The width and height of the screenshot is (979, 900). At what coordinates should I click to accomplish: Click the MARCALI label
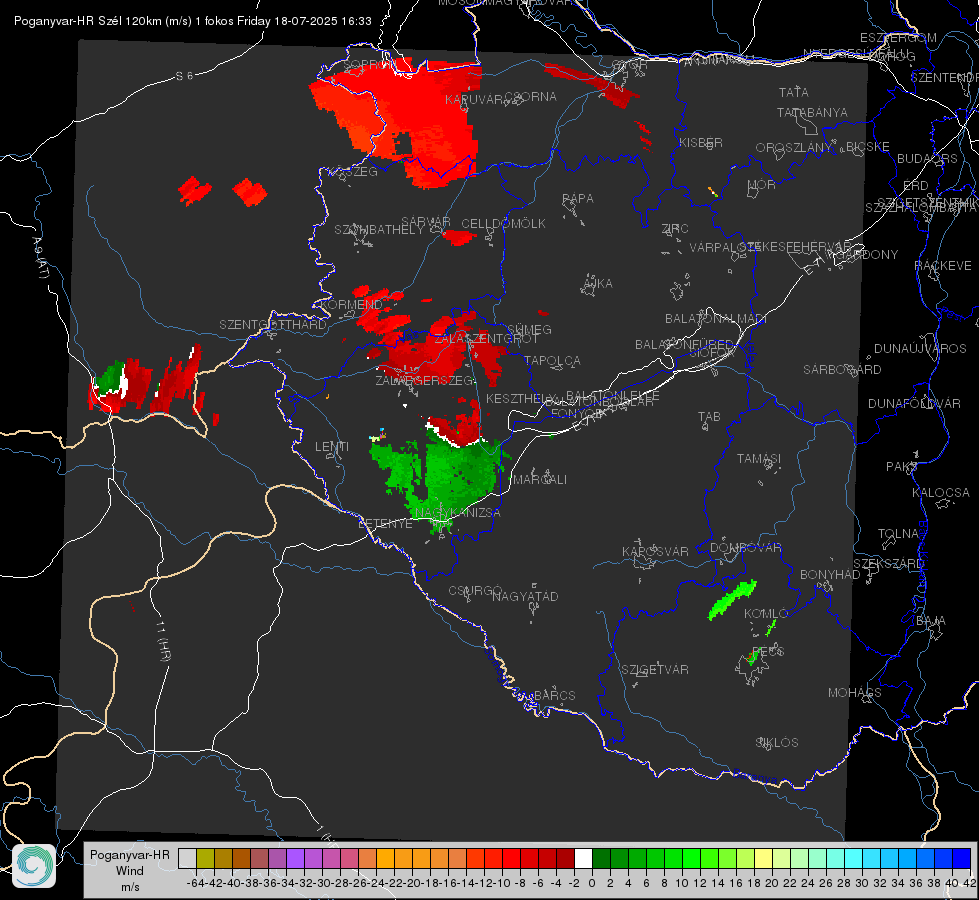(x=541, y=480)
